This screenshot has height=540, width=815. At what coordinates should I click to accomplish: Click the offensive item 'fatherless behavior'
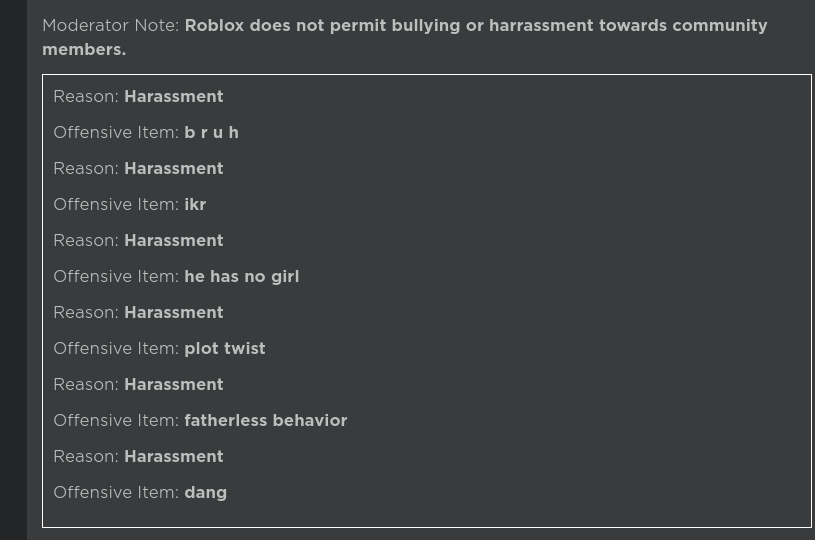click(266, 420)
